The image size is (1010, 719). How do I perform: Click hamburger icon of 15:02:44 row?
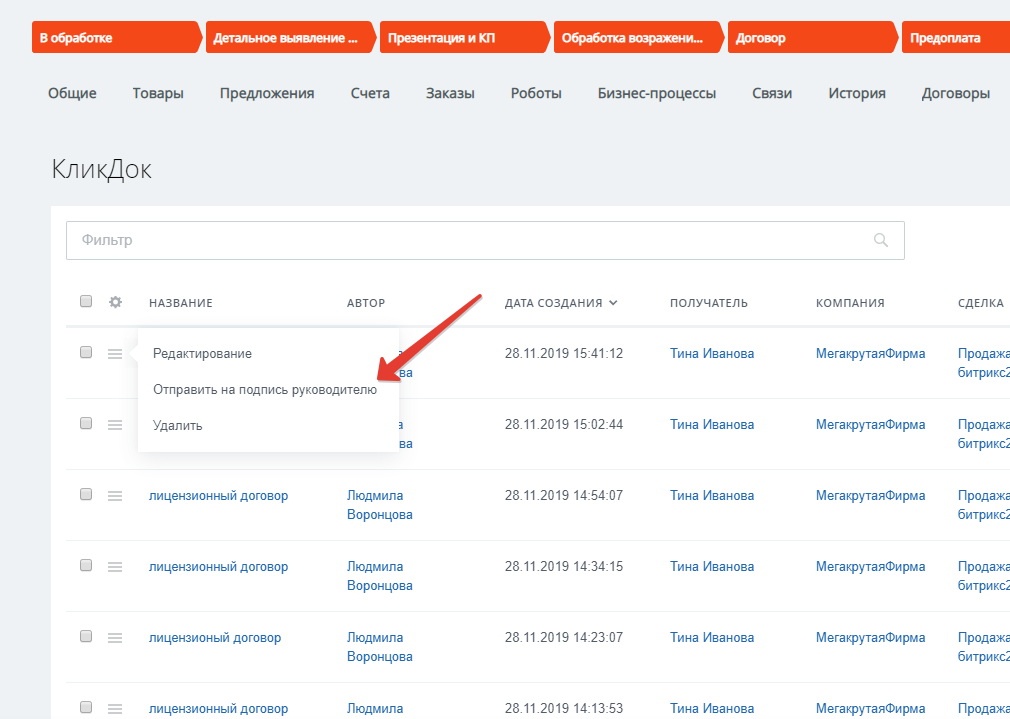tap(115, 425)
